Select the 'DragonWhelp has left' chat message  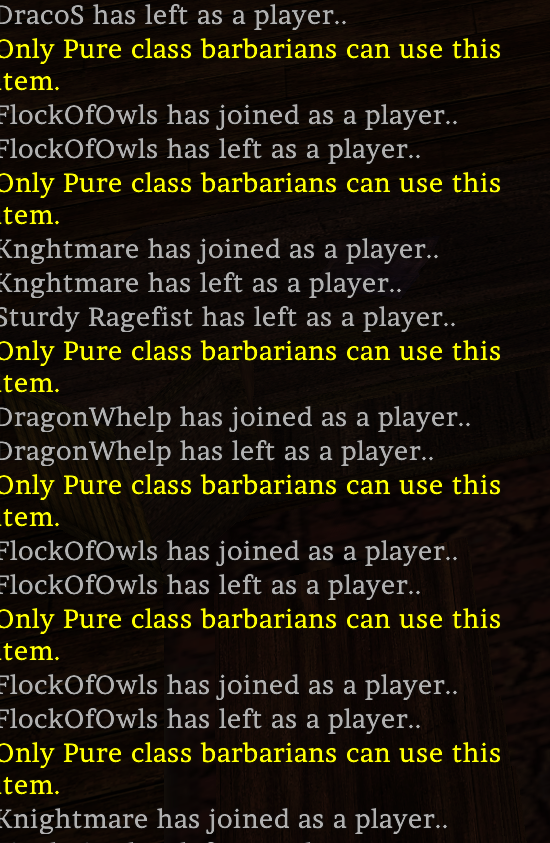point(217,451)
